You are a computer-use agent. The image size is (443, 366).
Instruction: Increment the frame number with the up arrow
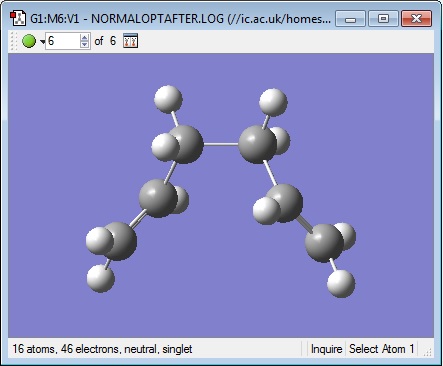coord(85,37)
